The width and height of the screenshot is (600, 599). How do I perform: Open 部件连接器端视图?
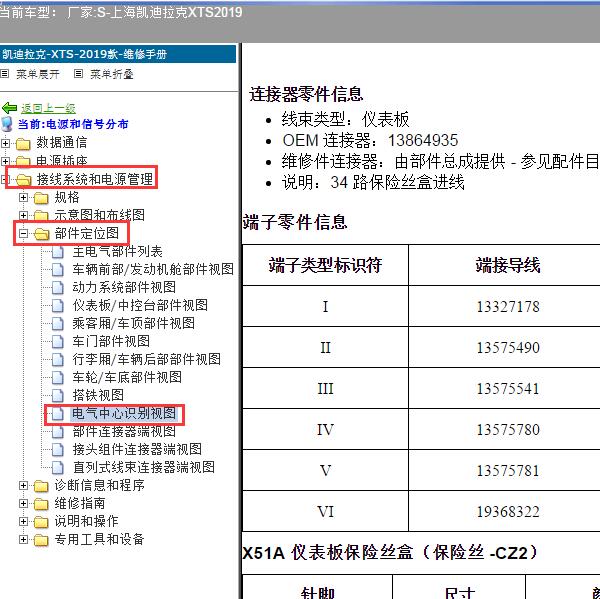pos(124,431)
